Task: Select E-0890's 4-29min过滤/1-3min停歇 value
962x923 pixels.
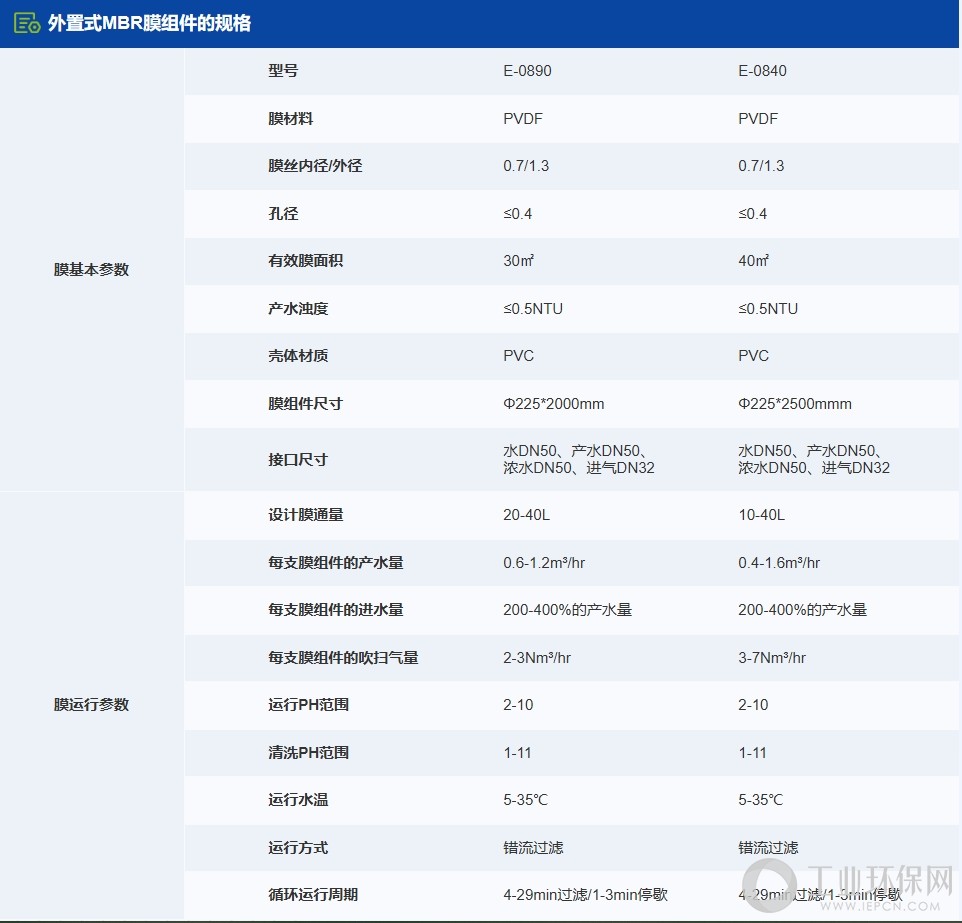Action: (x=585, y=895)
